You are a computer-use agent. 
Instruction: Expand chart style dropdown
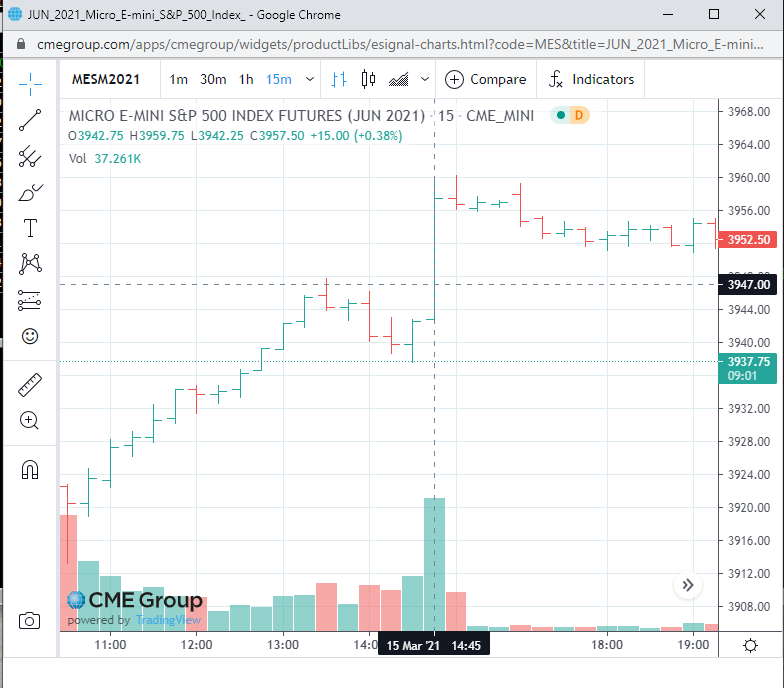pyautogui.click(x=425, y=79)
